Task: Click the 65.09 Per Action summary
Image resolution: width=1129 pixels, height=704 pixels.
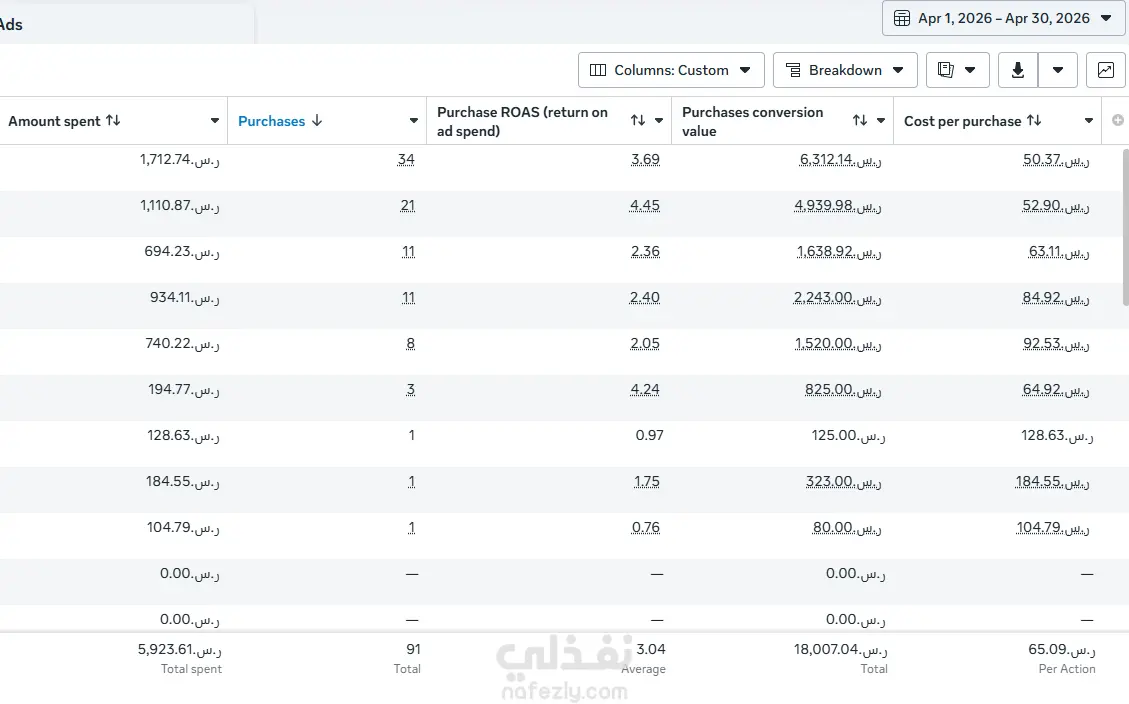Action: coord(1062,649)
